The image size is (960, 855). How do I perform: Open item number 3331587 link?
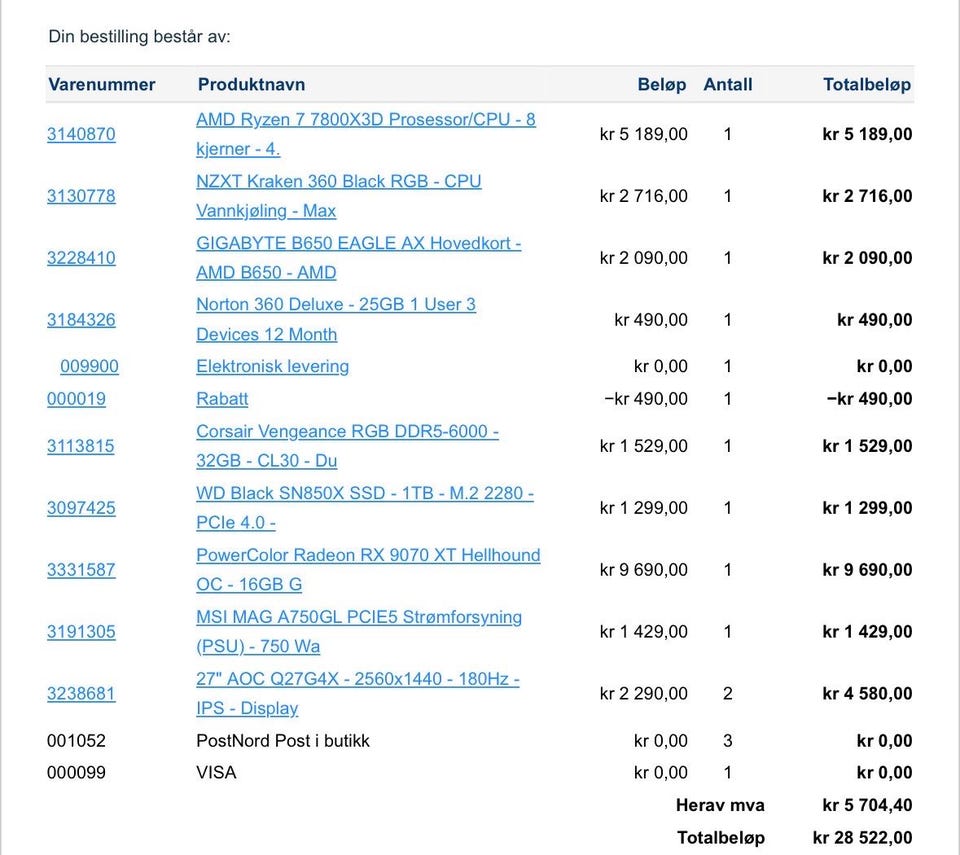point(81,570)
